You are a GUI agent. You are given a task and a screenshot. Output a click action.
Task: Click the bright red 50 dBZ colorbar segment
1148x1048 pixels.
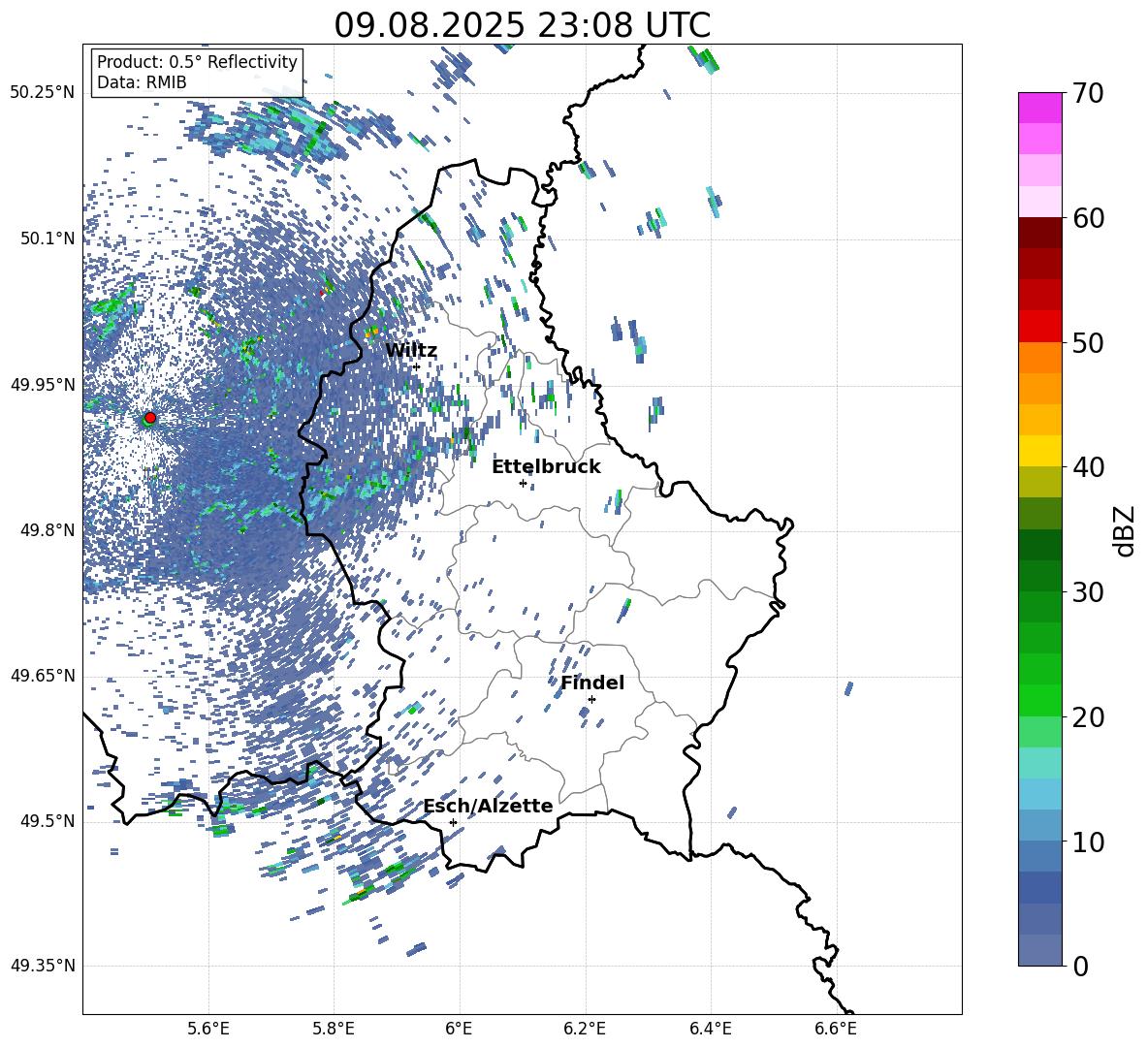pos(1040,327)
